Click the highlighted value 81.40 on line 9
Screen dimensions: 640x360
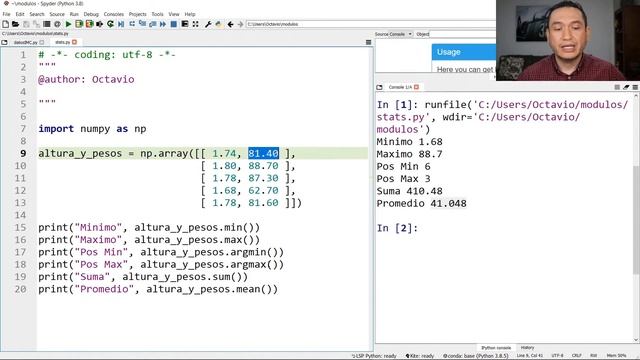pos(263,153)
